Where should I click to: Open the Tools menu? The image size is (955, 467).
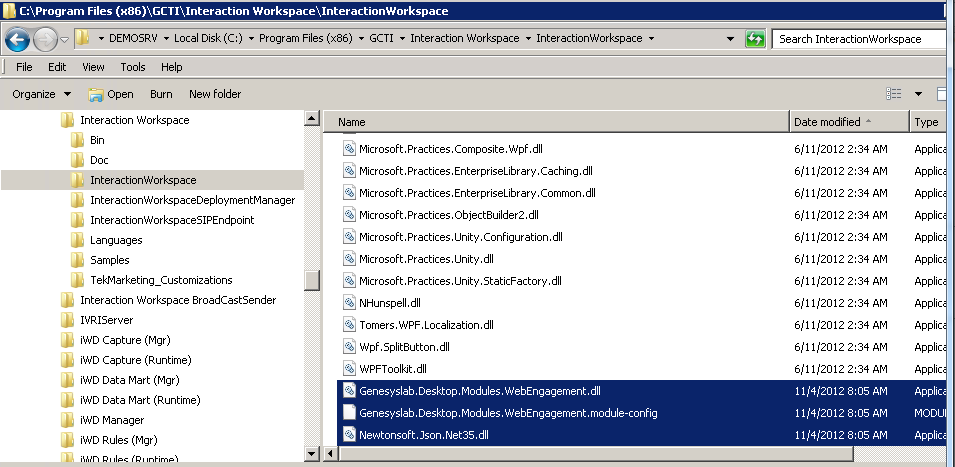pyautogui.click(x=133, y=67)
